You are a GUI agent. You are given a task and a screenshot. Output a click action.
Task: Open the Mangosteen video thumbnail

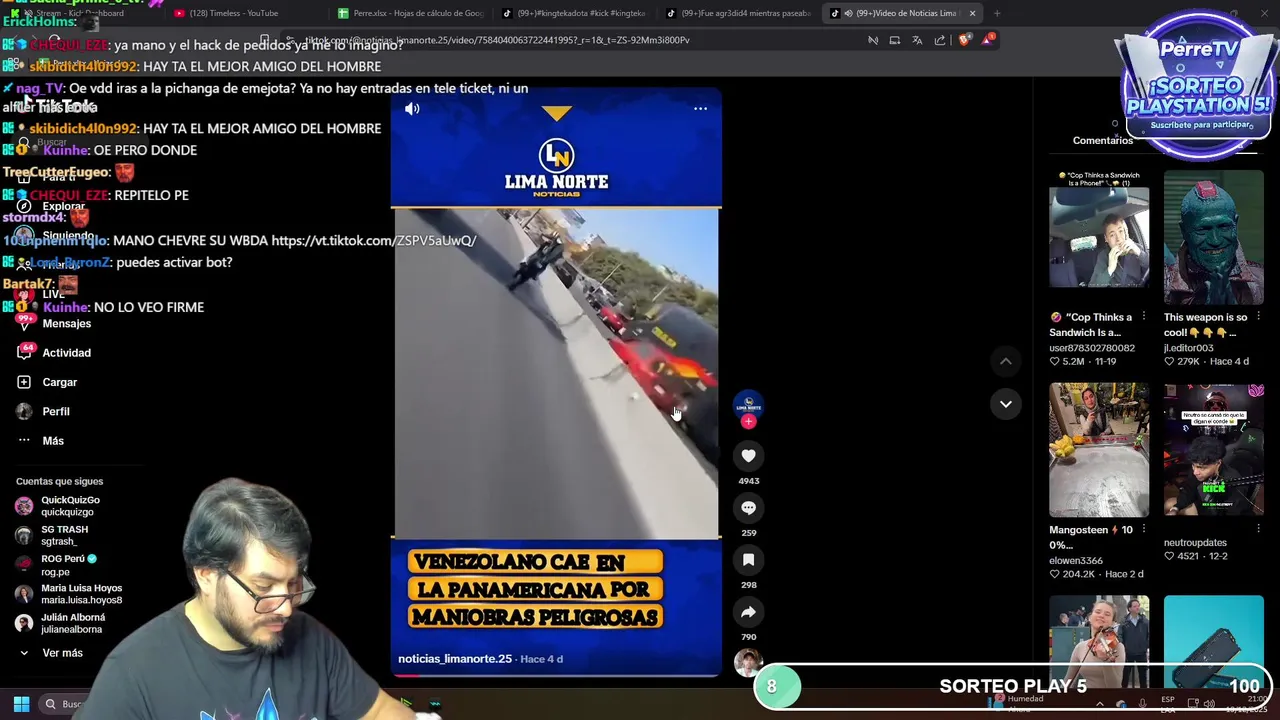click(x=1099, y=450)
